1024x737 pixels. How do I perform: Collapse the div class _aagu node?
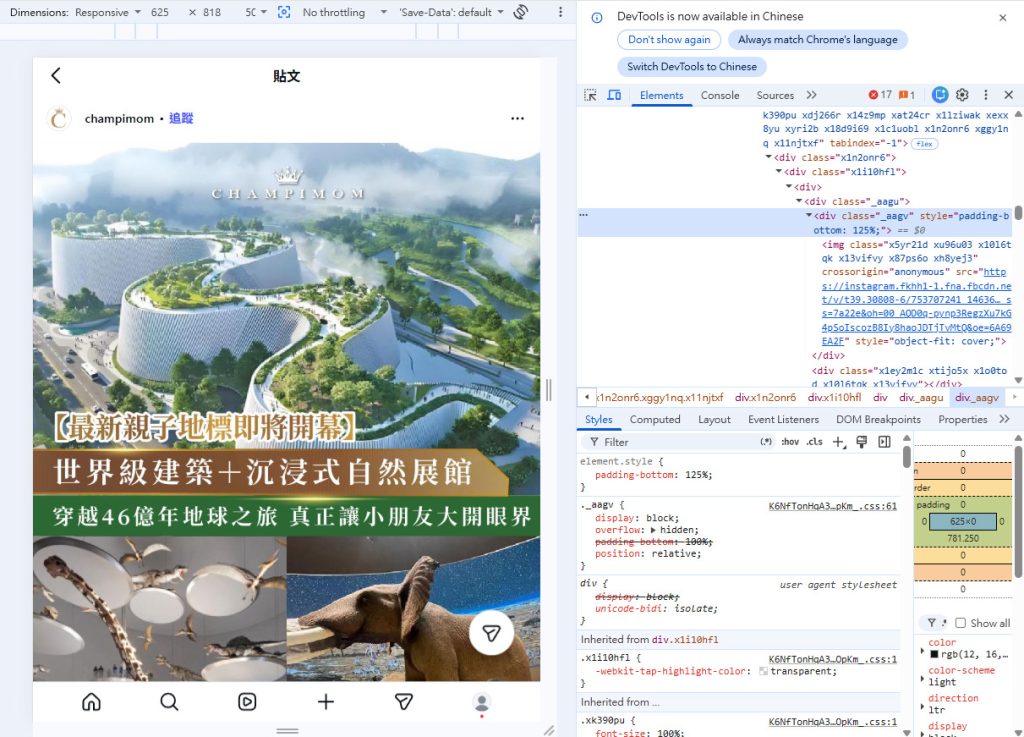(x=799, y=201)
